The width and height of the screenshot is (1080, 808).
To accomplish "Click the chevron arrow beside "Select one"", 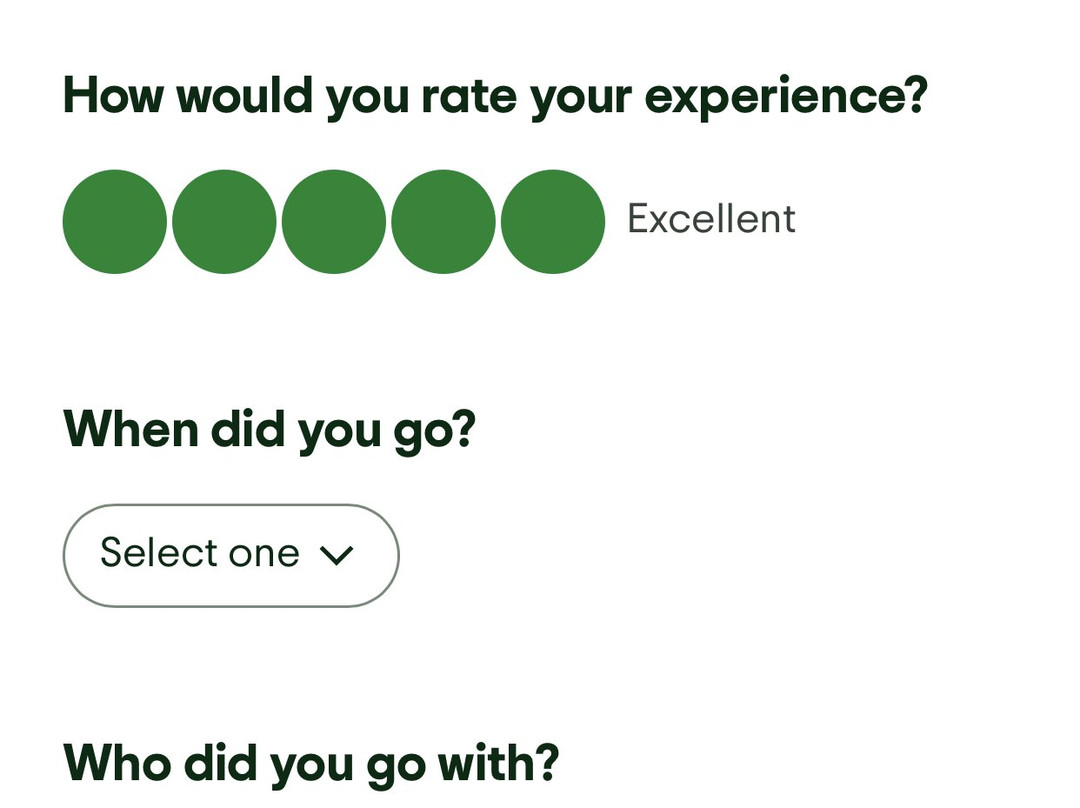I will coord(336,556).
